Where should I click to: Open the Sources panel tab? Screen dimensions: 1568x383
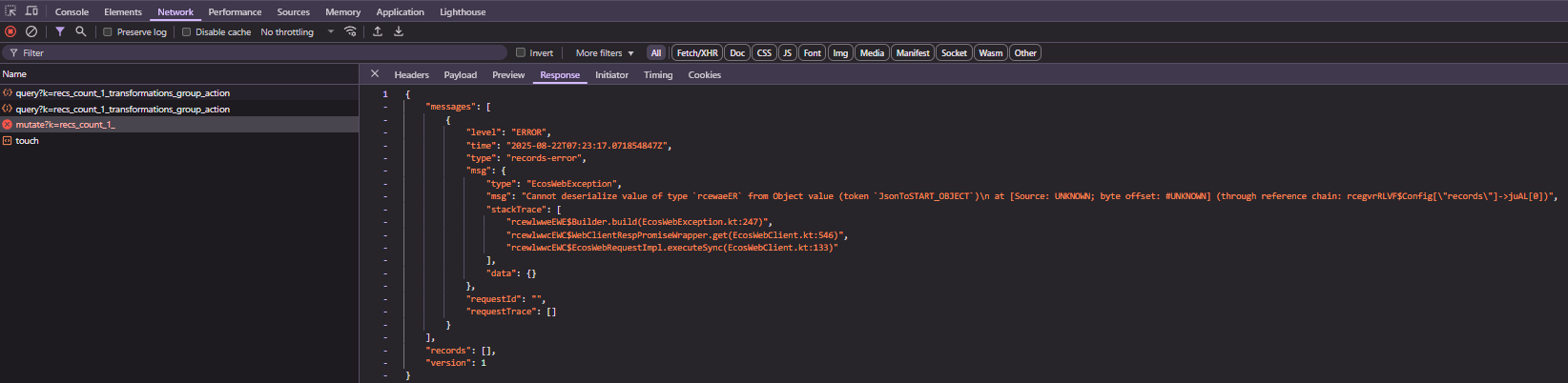point(294,12)
